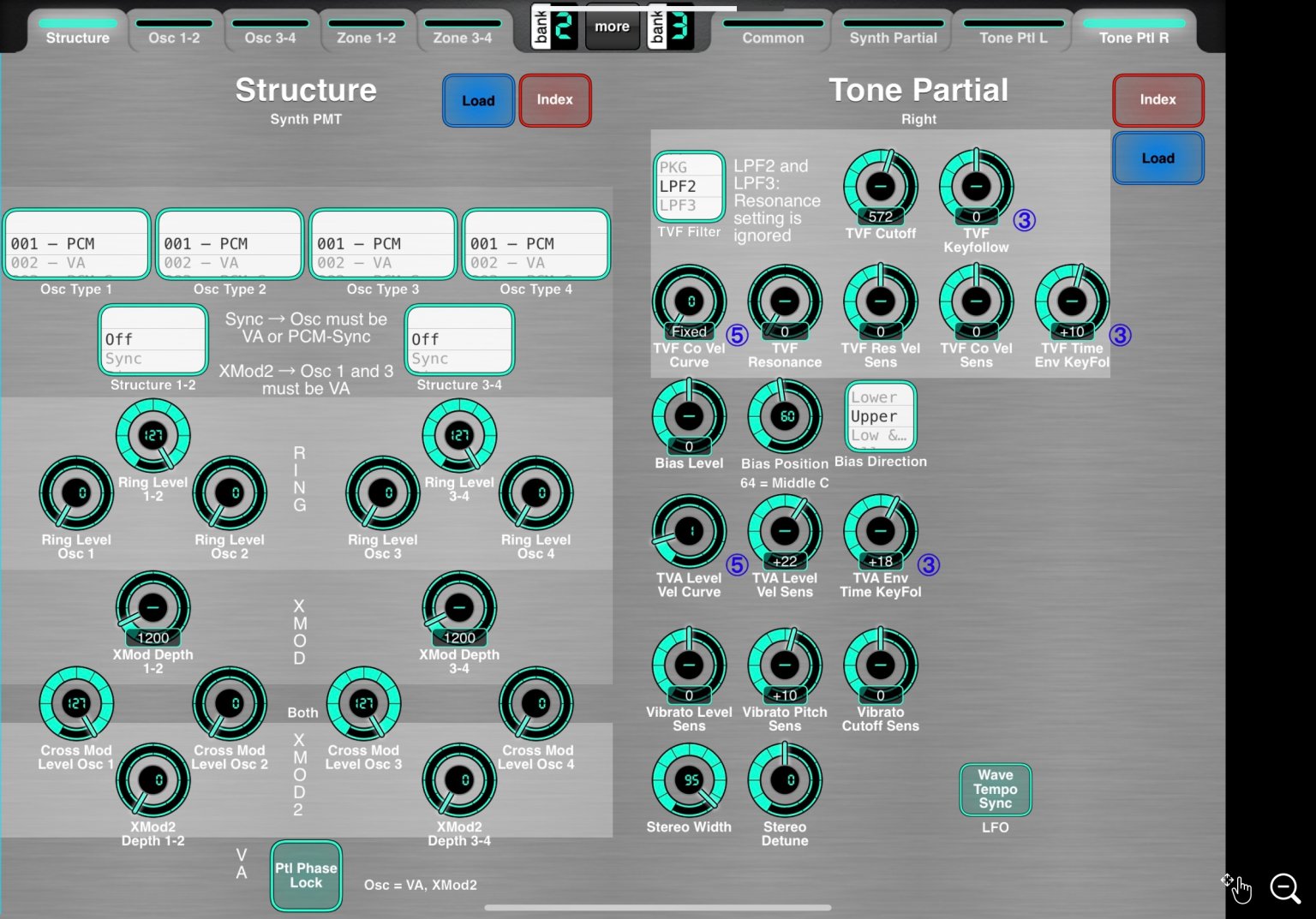Click the Osc Type 3 selector
The height and width of the screenshot is (919, 1316).
383,244
